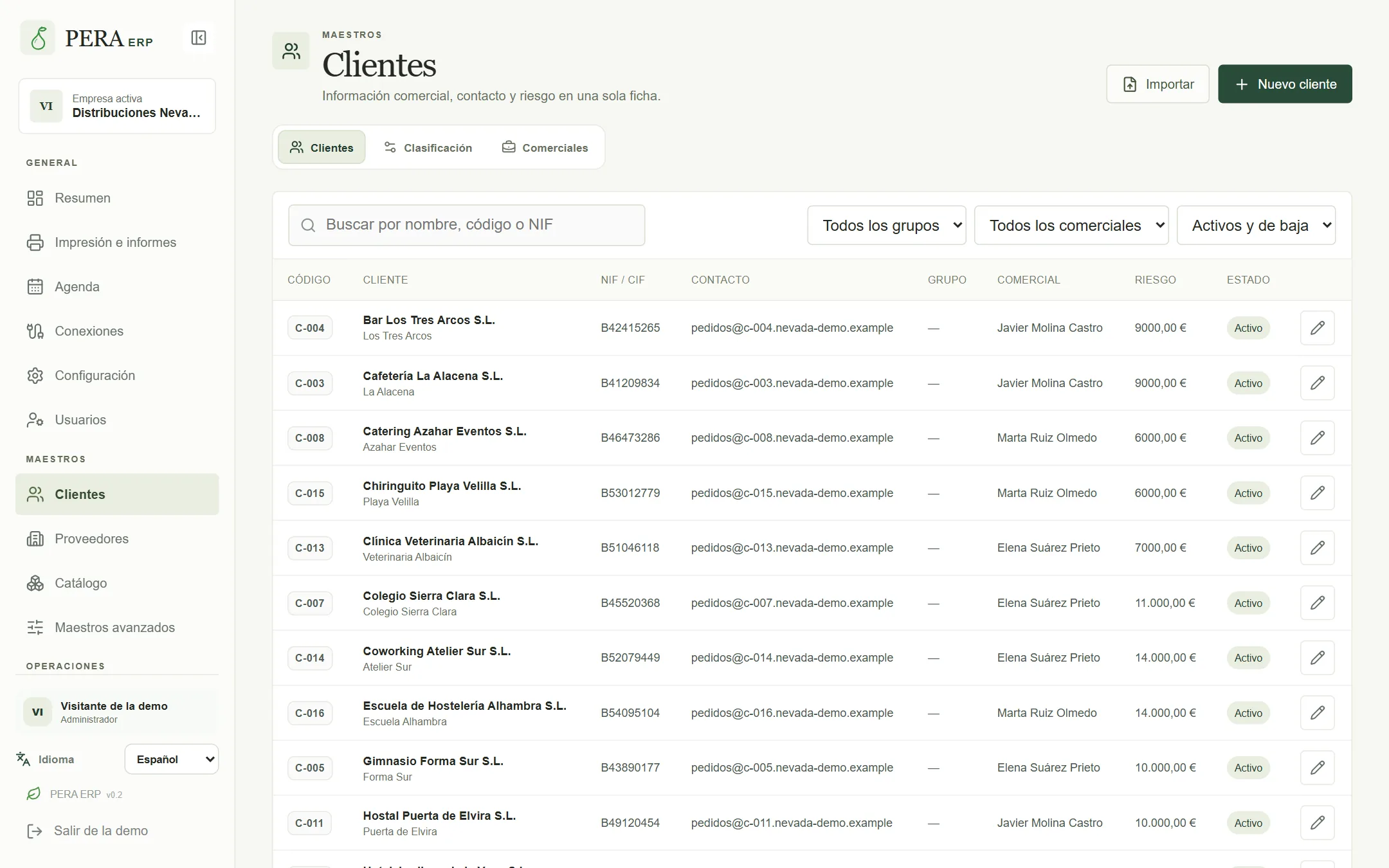Edit Chiringuito Playa Velilla S.L. with pencil icon
Screen dimensions: 1389x868
[1317, 493]
